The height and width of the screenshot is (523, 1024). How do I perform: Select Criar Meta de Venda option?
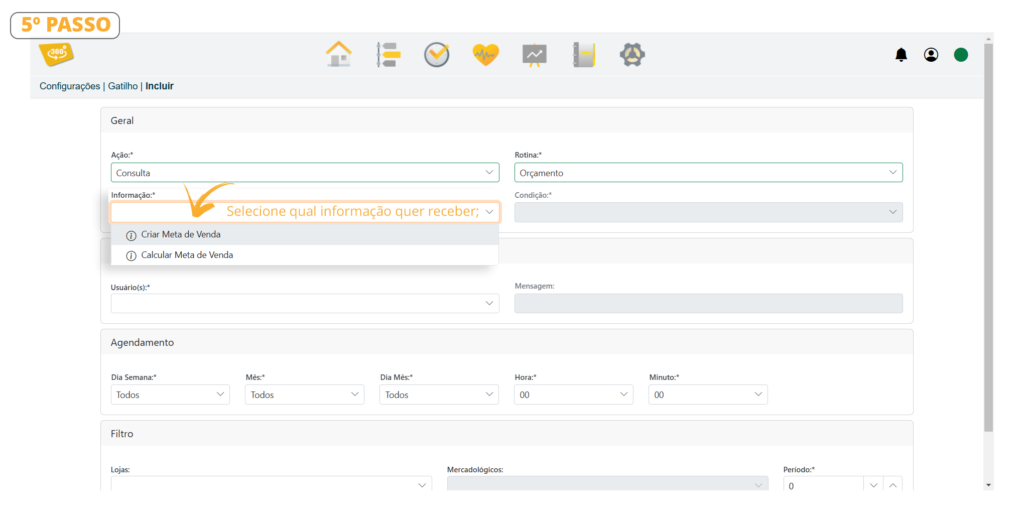pyautogui.click(x=304, y=234)
